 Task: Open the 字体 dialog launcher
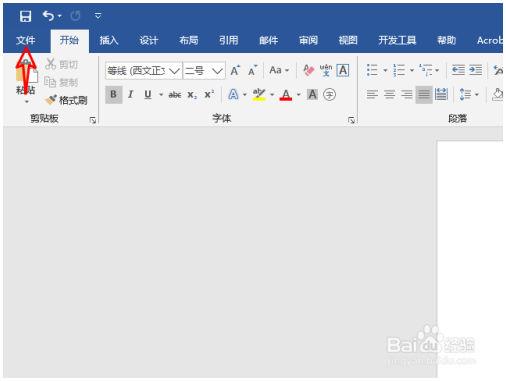(x=351, y=120)
